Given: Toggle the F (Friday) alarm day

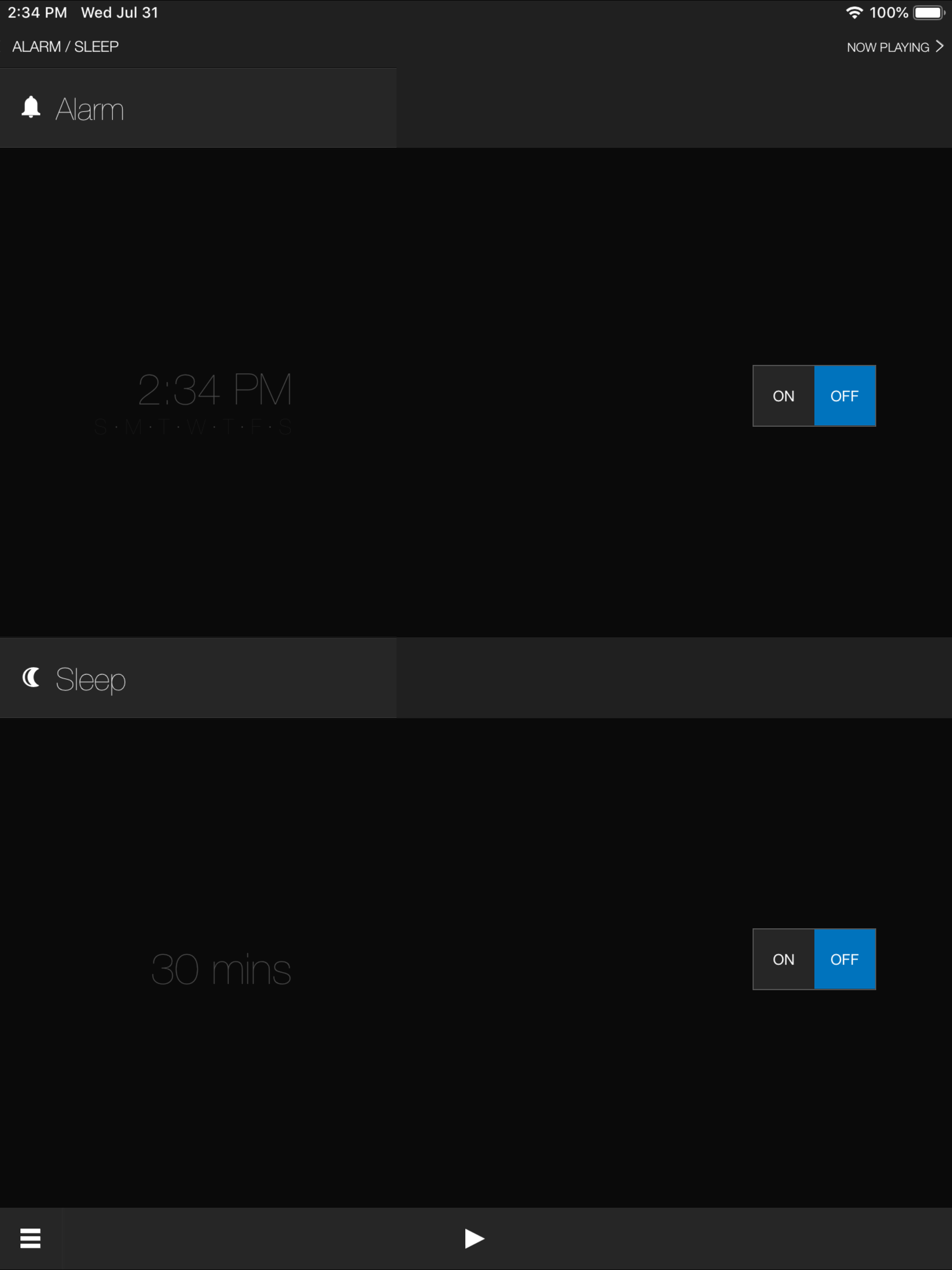Looking at the screenshot, I should pyautogui.click(x=256, y=427).
